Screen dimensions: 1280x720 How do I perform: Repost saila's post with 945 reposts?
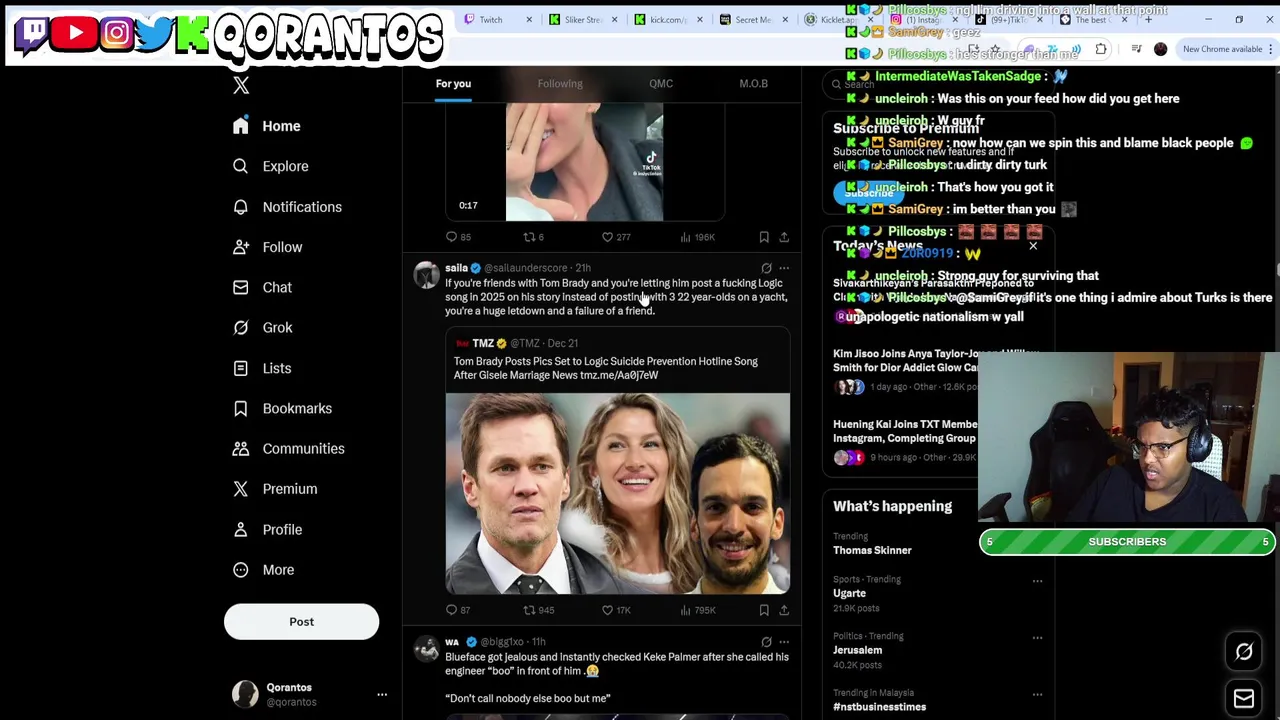pos(538,610)
